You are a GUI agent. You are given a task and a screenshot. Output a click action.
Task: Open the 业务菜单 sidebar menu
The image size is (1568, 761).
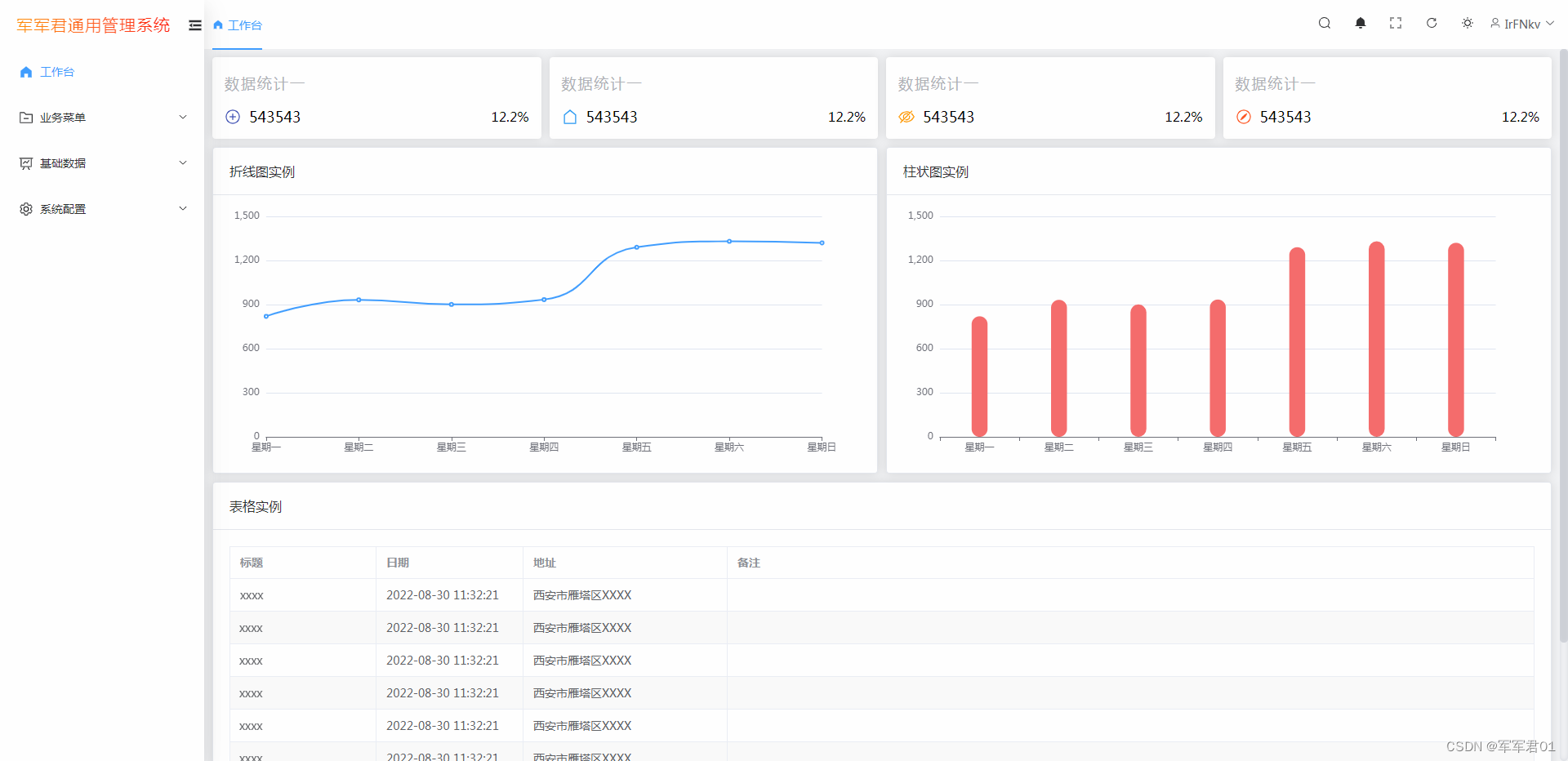click(x=102, y=118)
